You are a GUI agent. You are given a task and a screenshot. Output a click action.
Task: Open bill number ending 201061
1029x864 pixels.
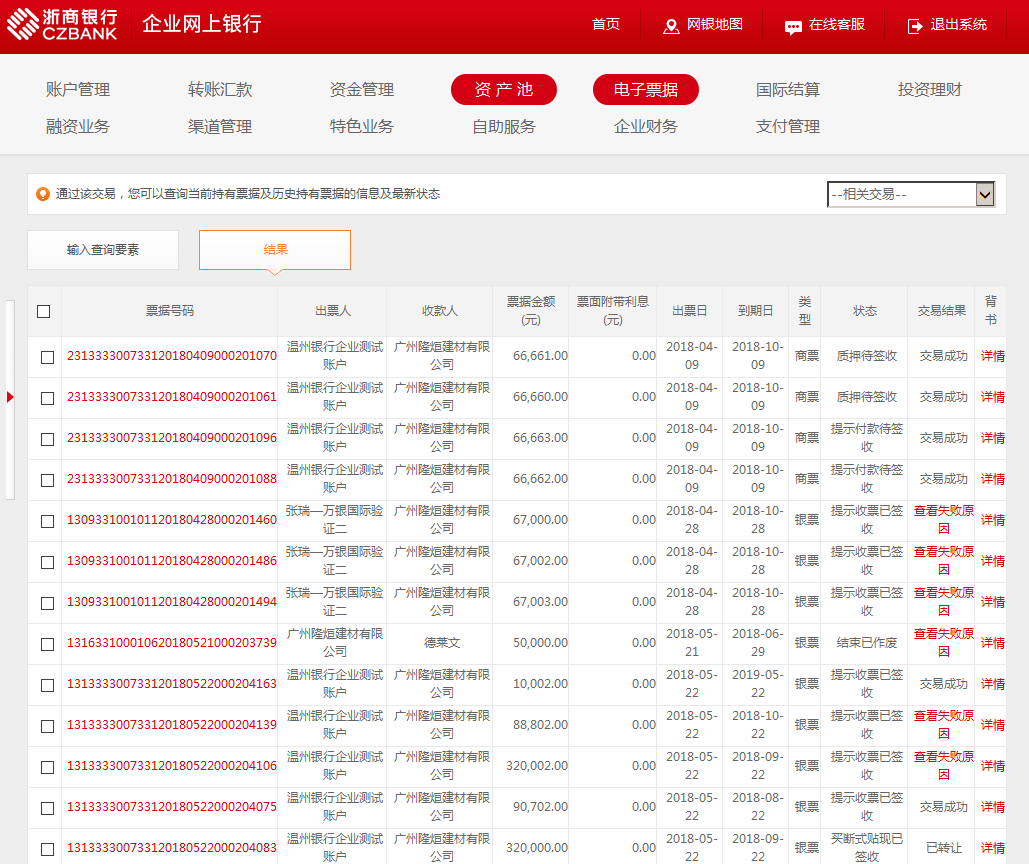(172, 397)
